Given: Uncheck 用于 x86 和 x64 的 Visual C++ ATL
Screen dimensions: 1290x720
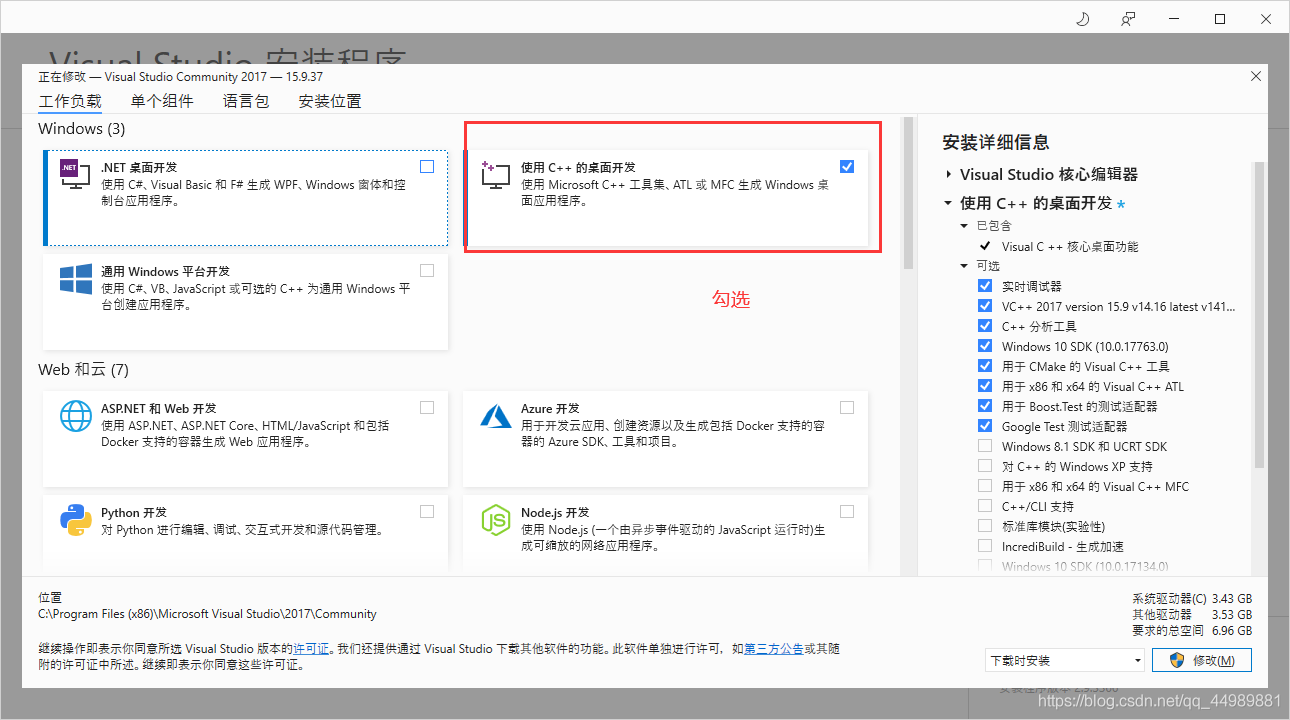Looking at the screenshot, I should [x=985, y=386].
